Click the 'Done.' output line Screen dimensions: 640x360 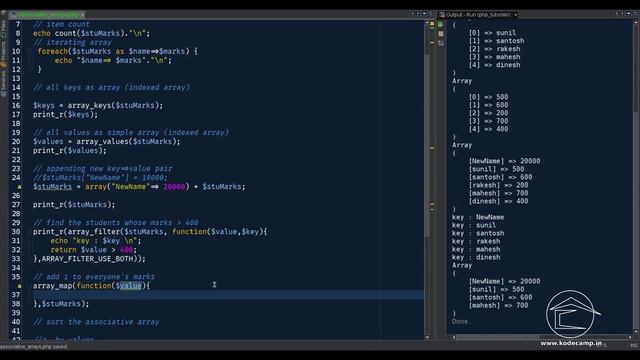click(461, 322)
